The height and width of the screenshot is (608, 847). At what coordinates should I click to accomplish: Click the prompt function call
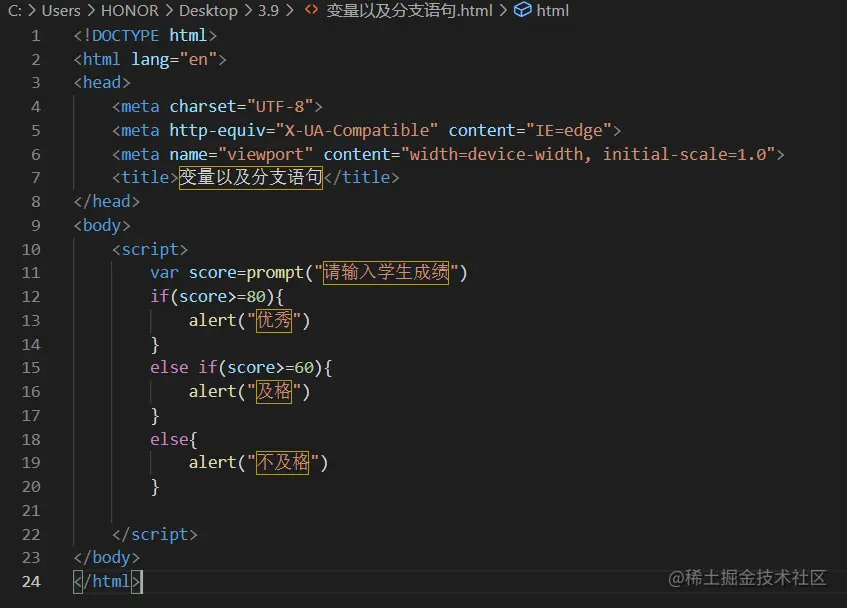point(275,273)
